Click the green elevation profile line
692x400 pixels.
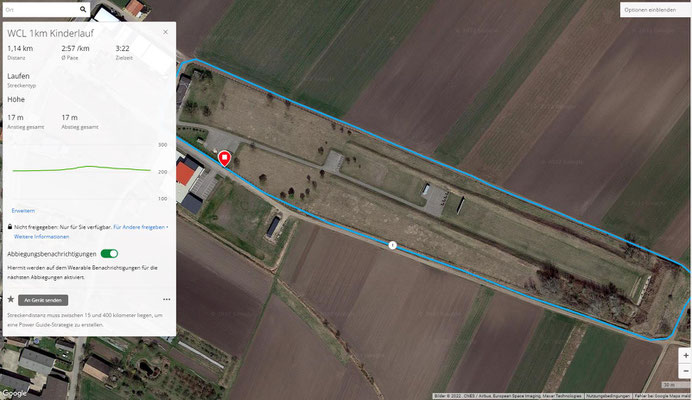click(82, 168)
